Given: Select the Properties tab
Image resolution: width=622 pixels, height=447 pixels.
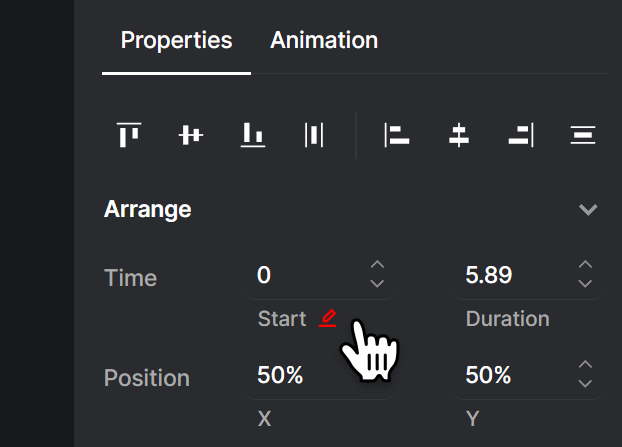Looking at the screenshot, I should 176,40.
